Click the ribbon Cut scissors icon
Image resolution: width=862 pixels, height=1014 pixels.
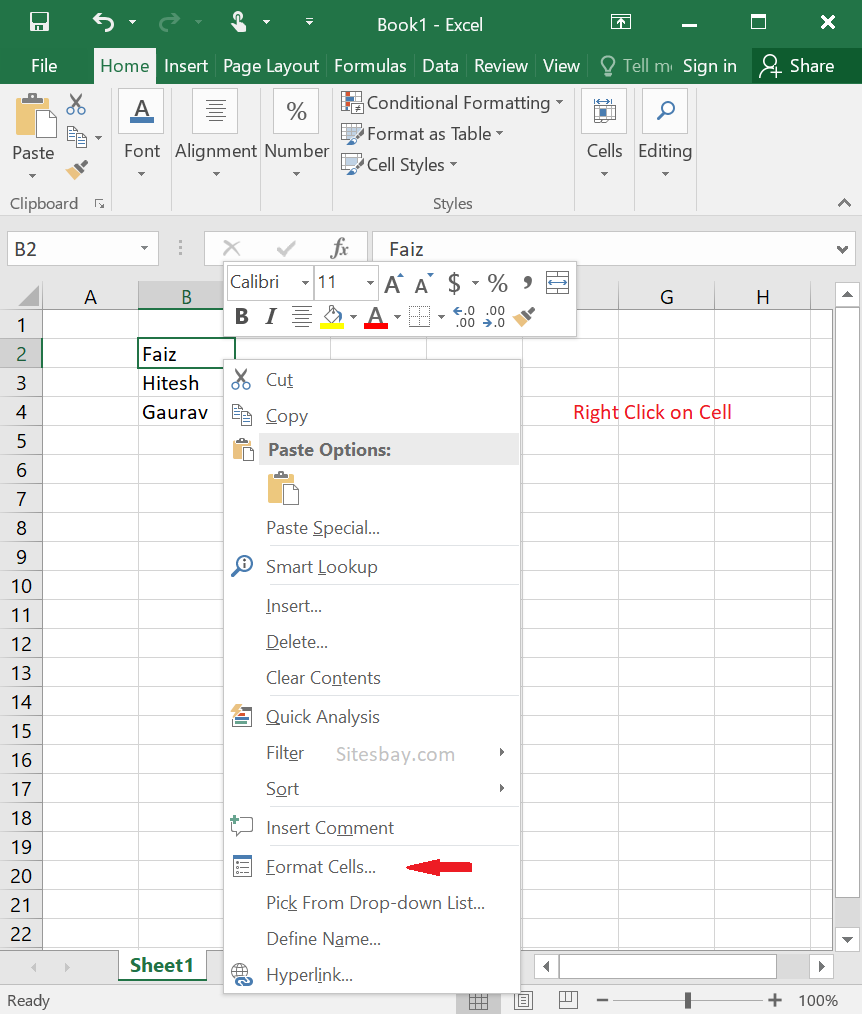pyautogui.click(x=76, y=104)
